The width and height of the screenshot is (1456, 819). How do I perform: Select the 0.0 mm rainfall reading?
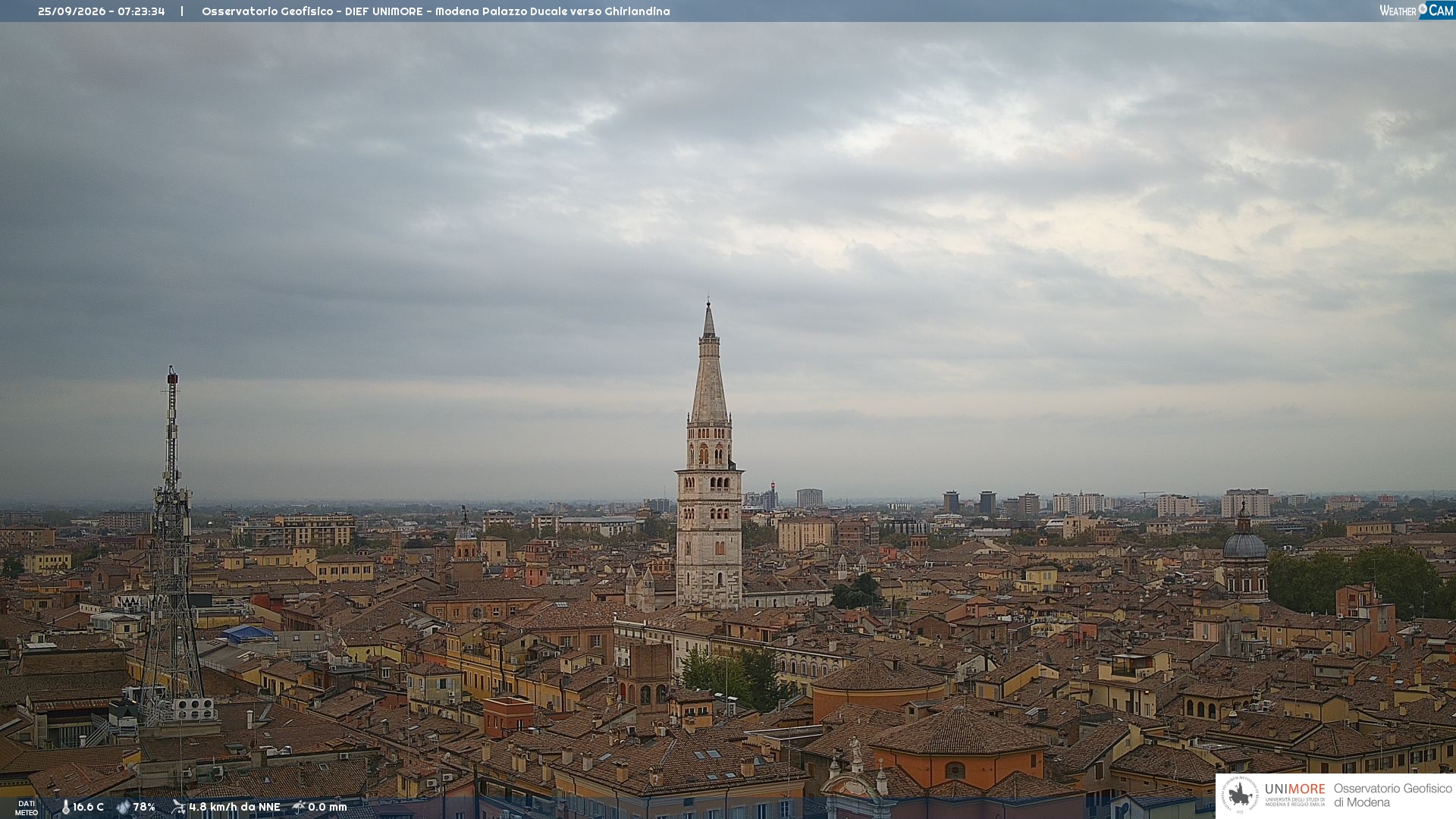point(327,807)
